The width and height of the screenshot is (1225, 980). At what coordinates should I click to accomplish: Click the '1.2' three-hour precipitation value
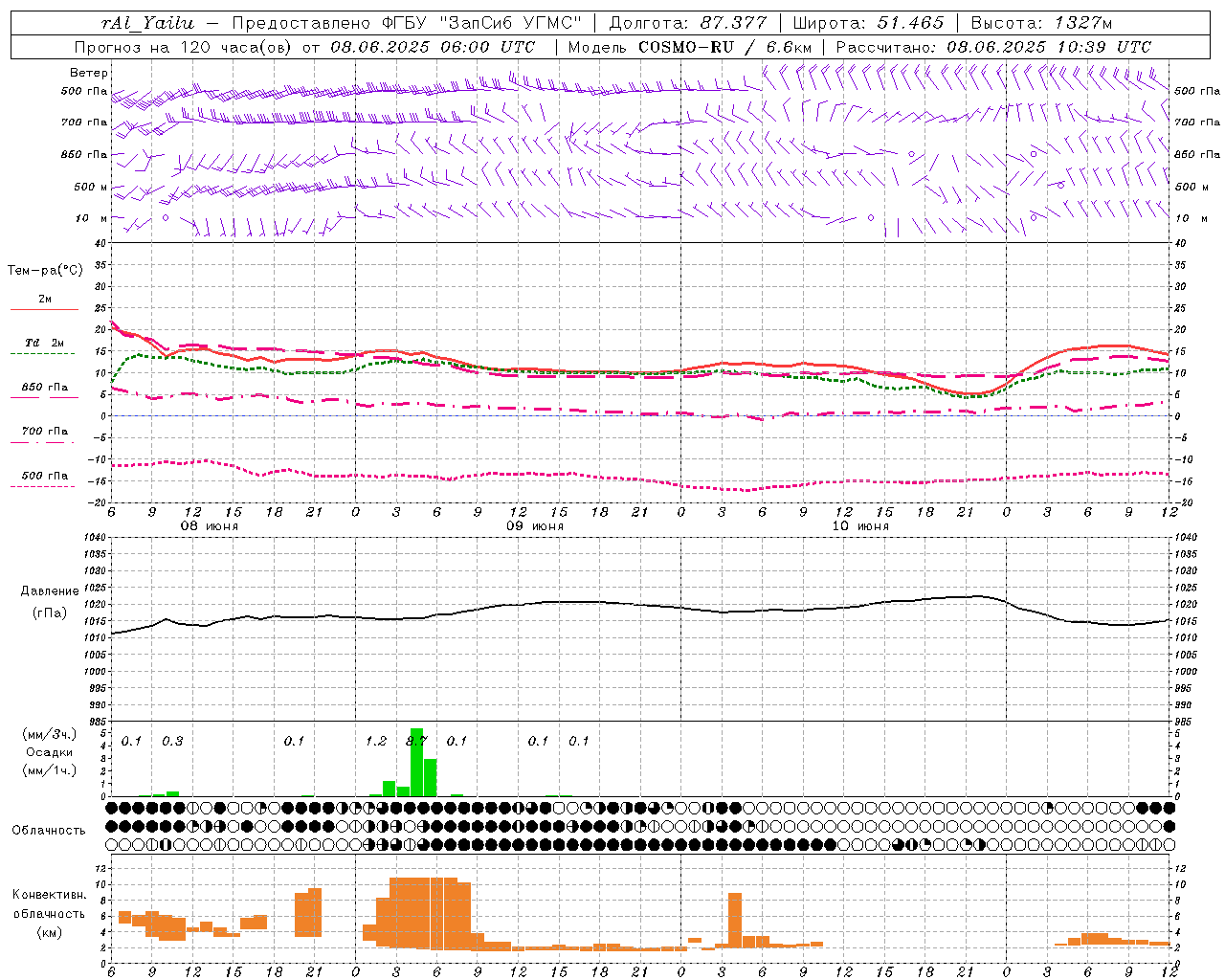tap(376, 742)
